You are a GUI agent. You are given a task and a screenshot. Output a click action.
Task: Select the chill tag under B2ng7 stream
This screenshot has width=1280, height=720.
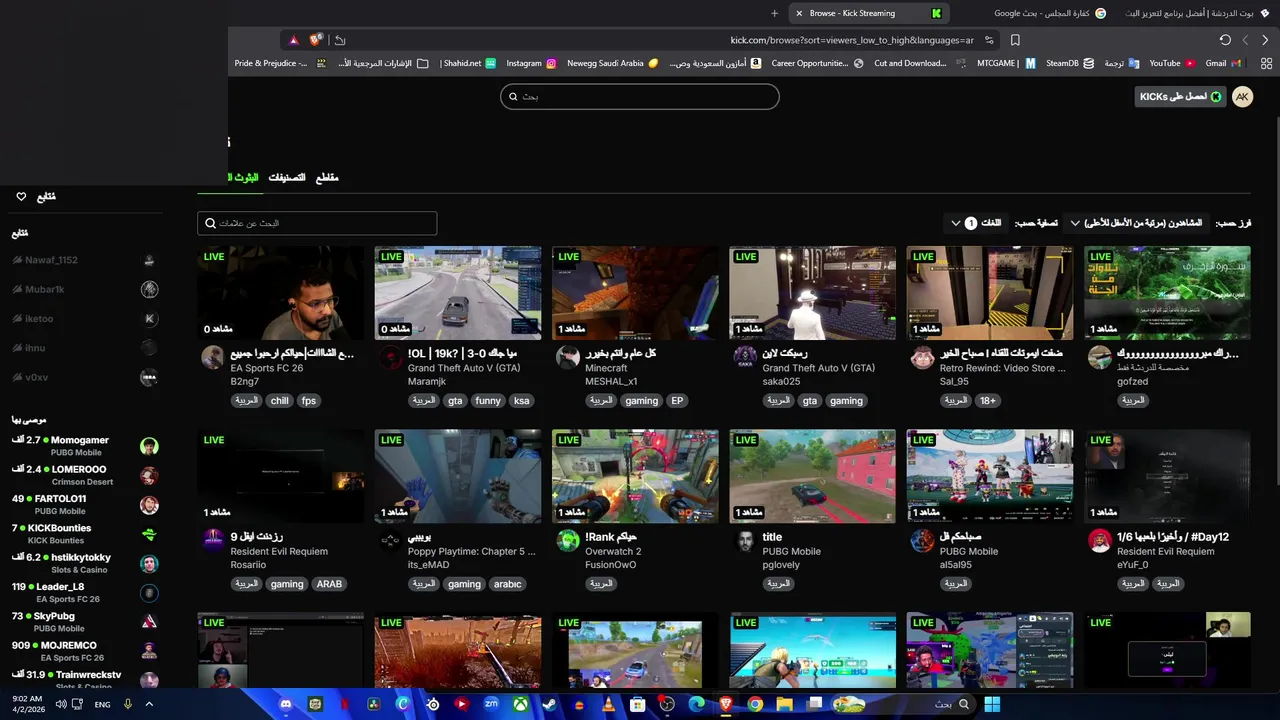coord(279,401)
